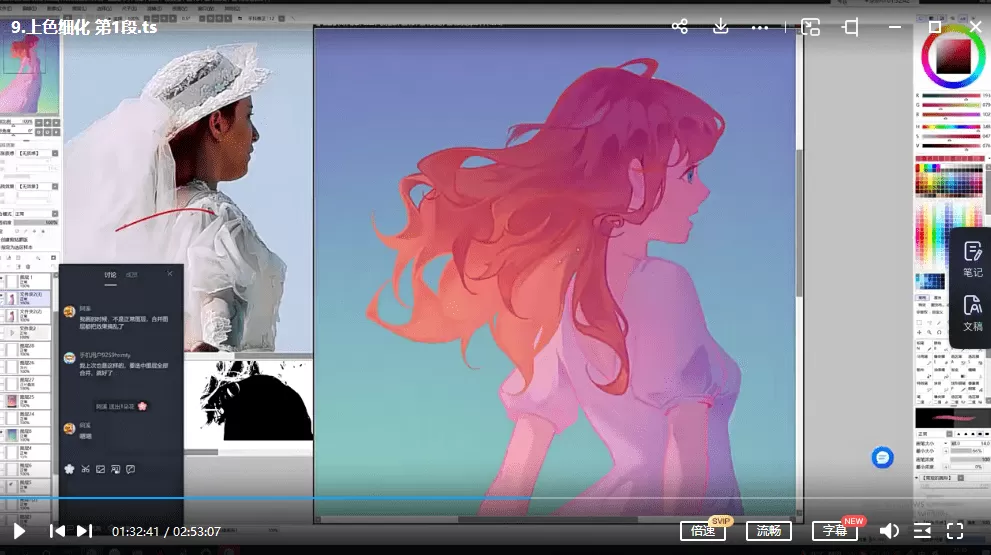Switch to the 讨论 tab in chat panel

coord(110,275)
